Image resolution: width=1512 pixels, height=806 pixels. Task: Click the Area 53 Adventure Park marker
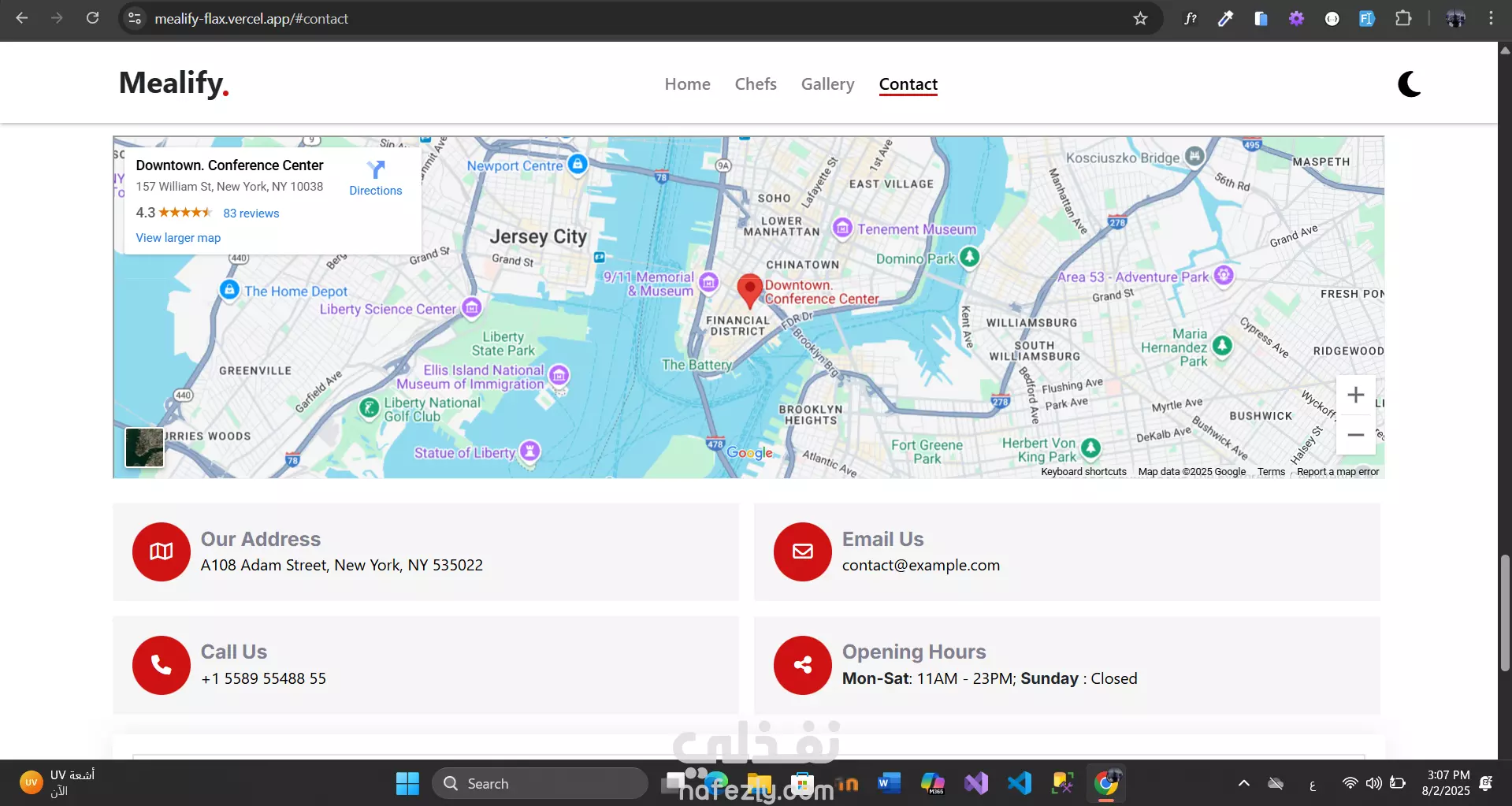tap(1224, 275)
